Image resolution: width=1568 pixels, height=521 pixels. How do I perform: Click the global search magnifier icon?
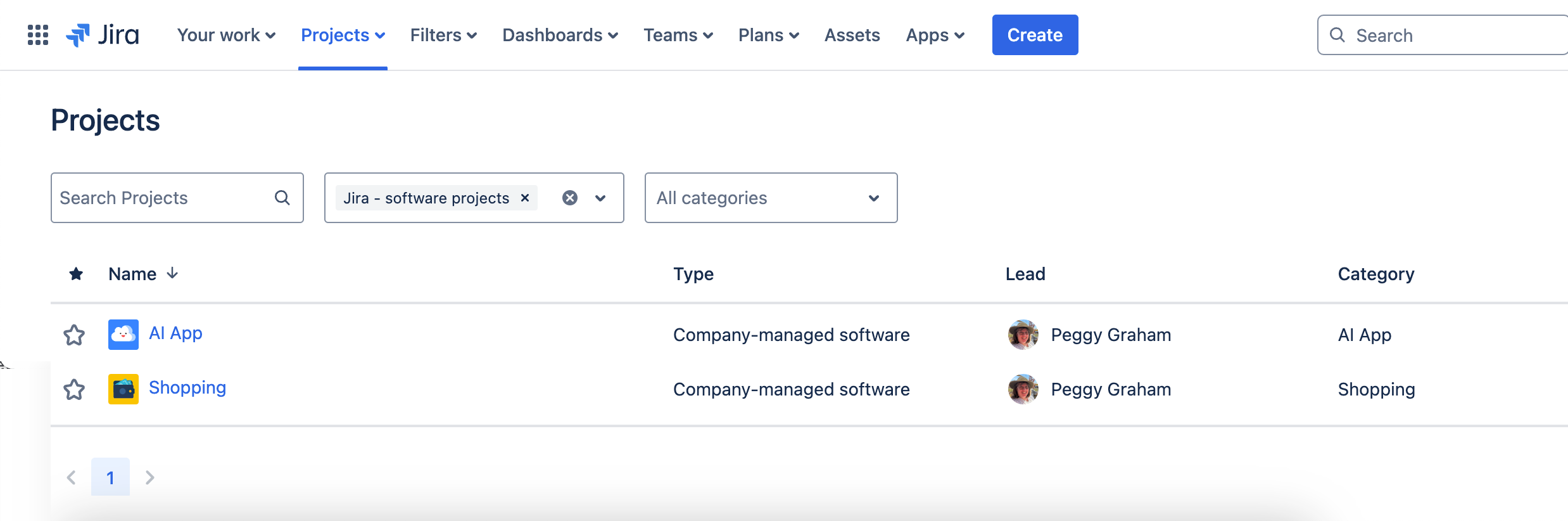pos(1337,35)
